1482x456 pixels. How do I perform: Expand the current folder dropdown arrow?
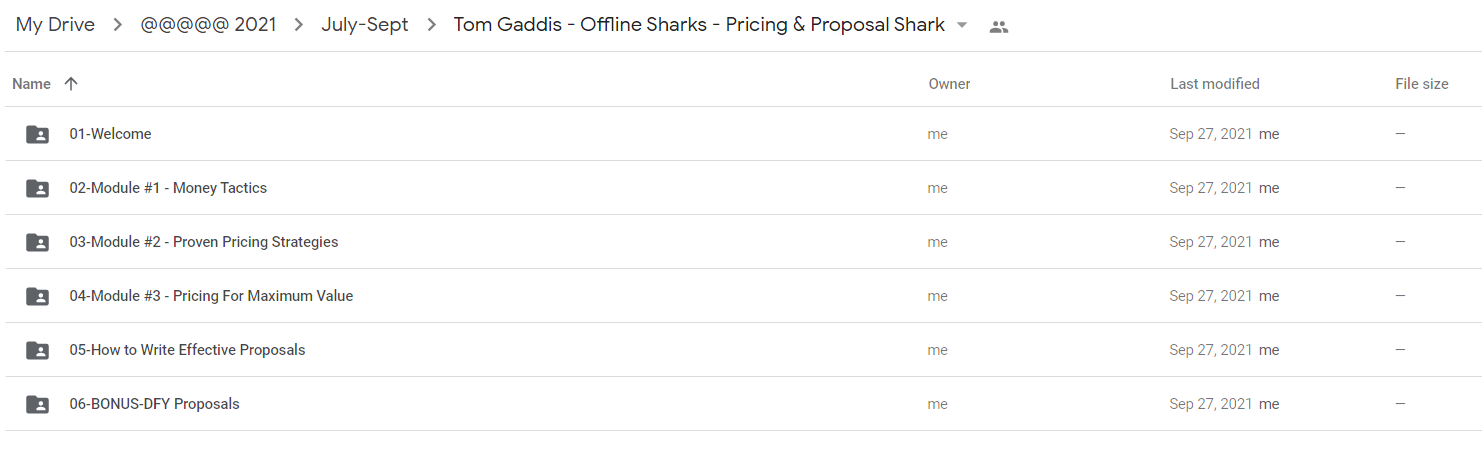962,25
